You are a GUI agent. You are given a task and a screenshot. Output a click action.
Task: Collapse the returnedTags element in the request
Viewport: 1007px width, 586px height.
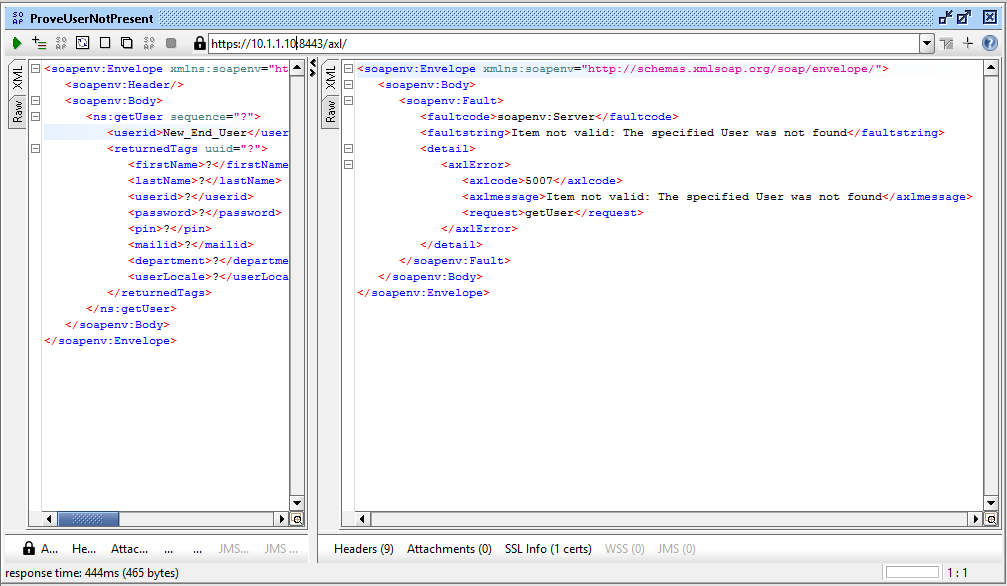point(35,148)
